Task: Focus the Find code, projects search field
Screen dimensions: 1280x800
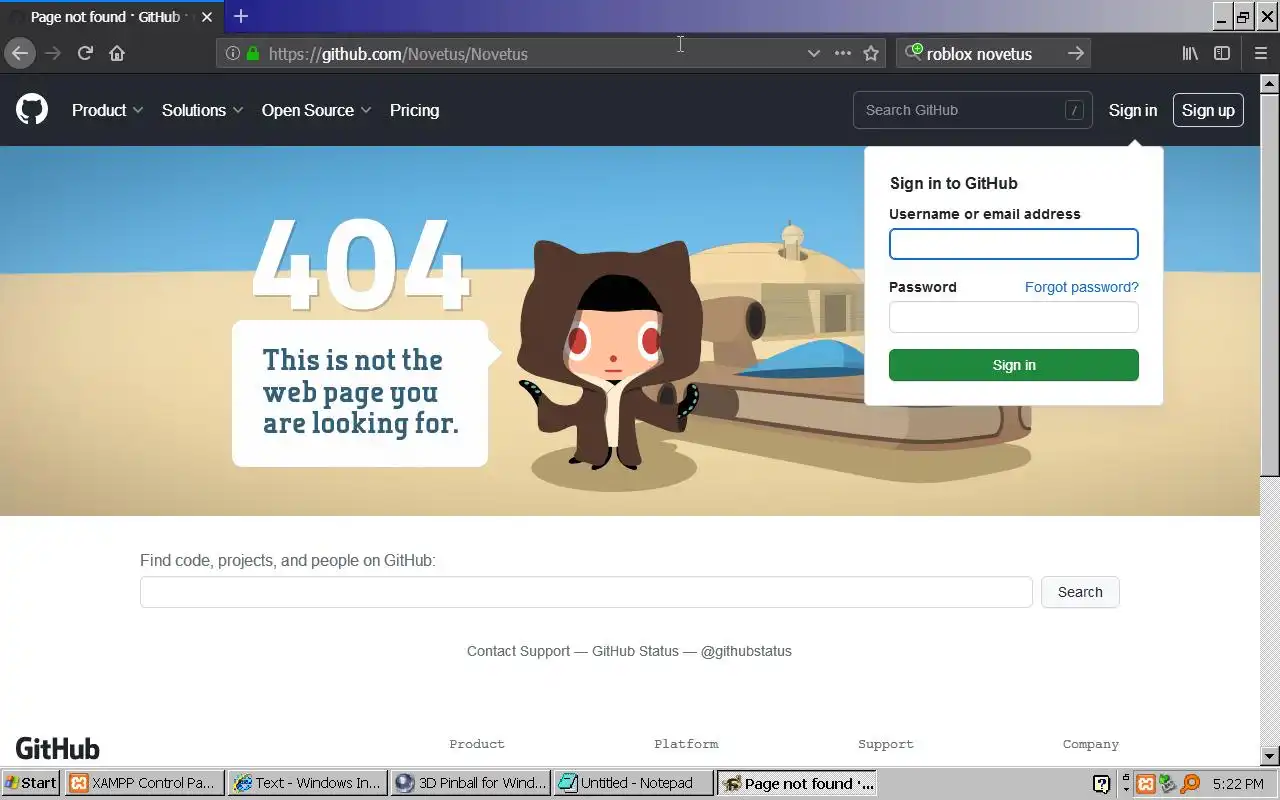Action: pyautogui.click(x=586, y=592)
